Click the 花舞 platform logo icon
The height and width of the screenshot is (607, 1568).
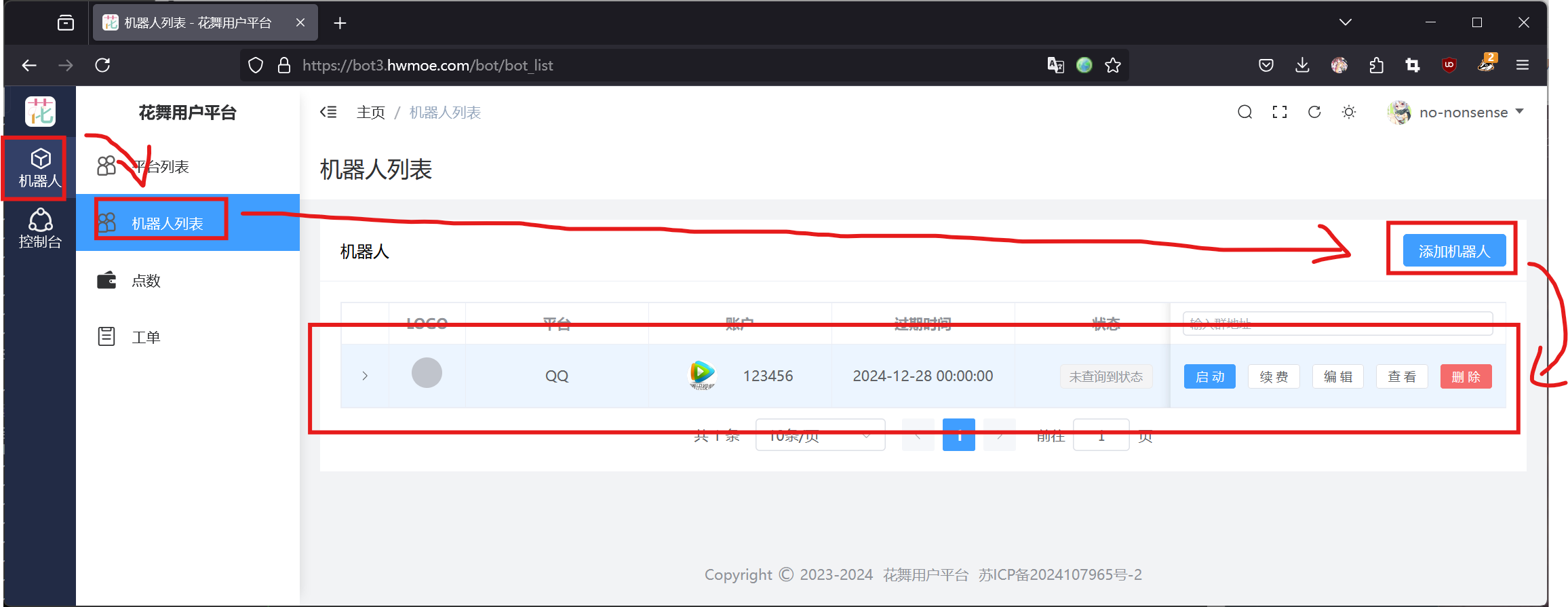click(x=40, y=112)
